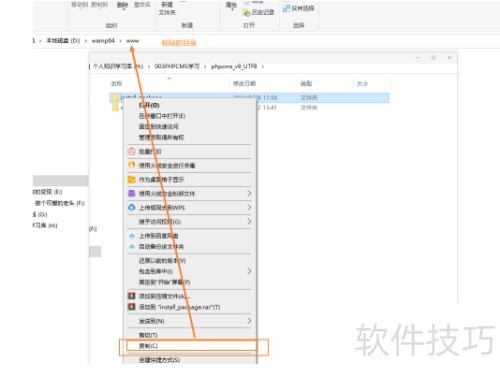Image resolution: width=500 pixels, height=377 pixels.
Task: Click the selected install_package folder icon
Action: click(115, 97)
